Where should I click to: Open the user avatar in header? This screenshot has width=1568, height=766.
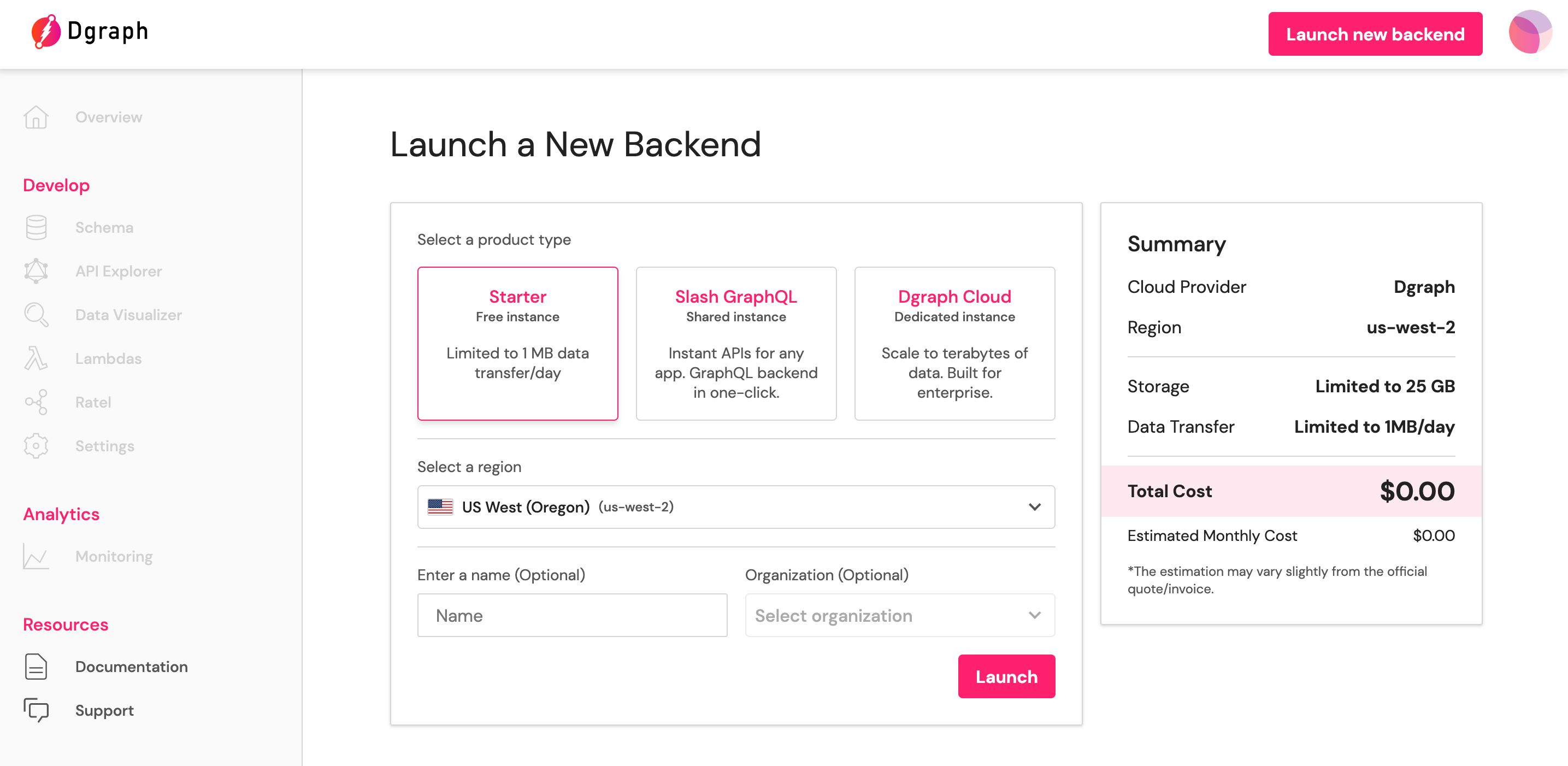click(1530, 32)
